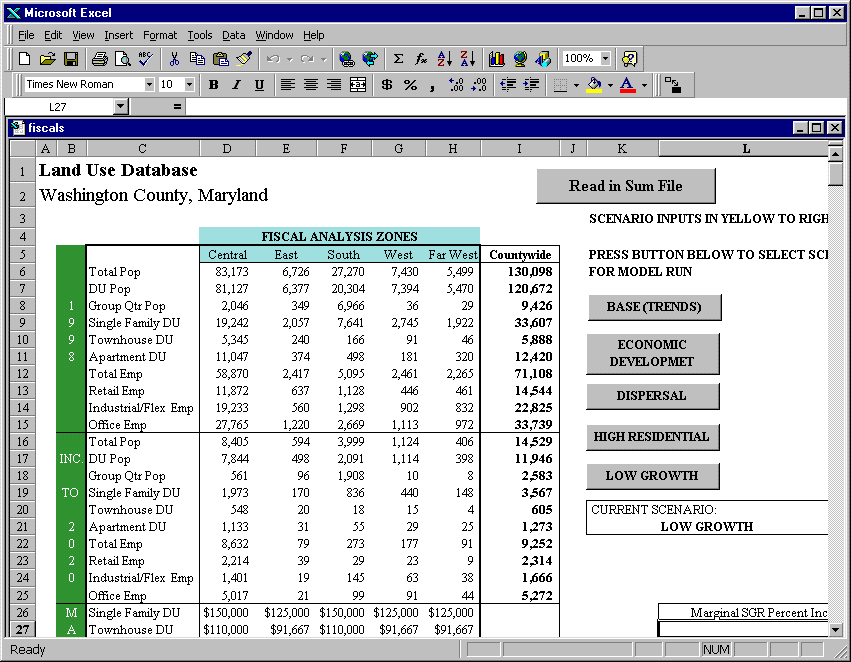Image resolution: width=851 pixels, height=662 pixels.
Task: Align cell contents to the left
Action: pyautogui.click(x=288, y=85)
